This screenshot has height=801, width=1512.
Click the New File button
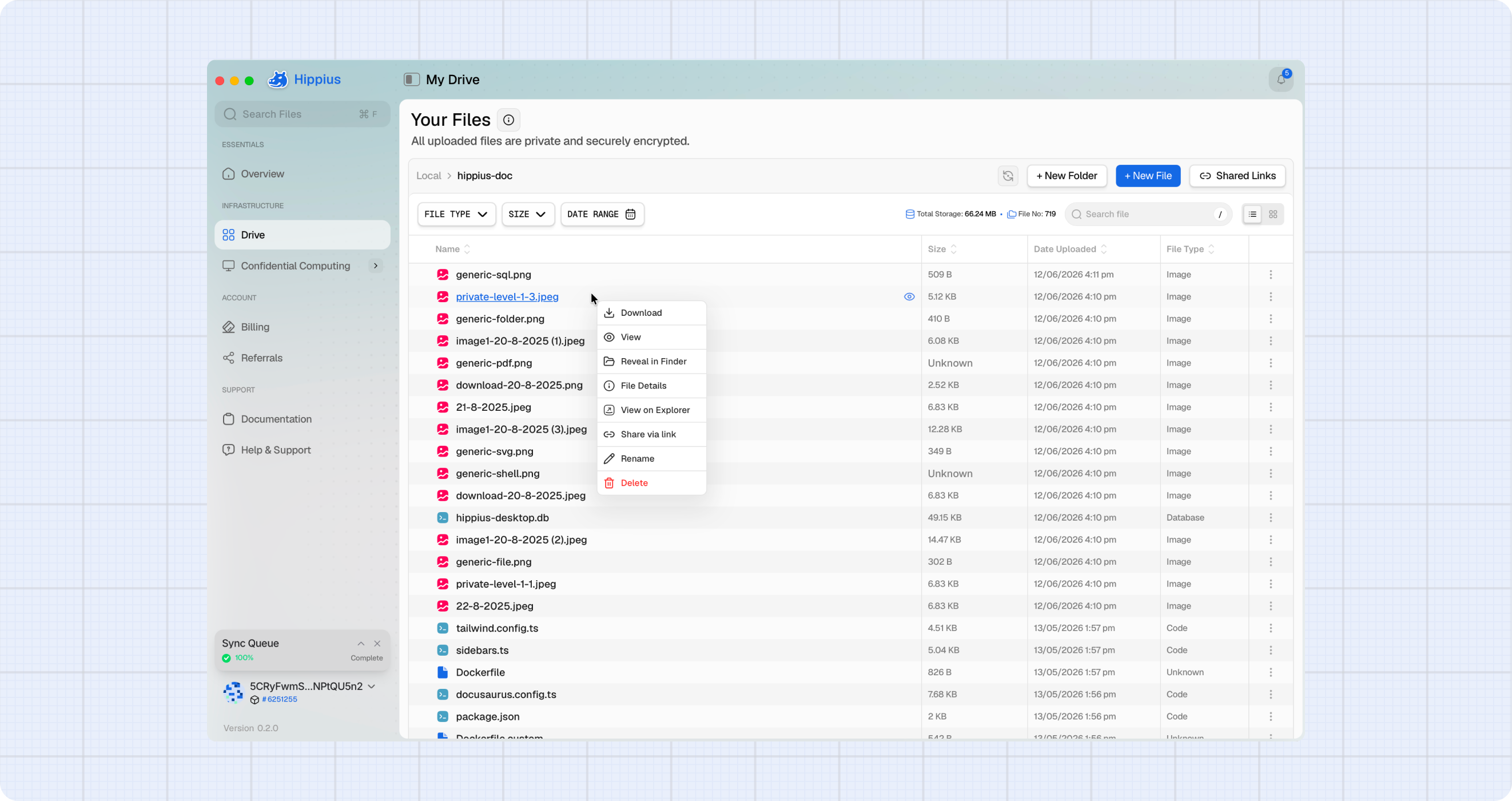[1148, 176]
